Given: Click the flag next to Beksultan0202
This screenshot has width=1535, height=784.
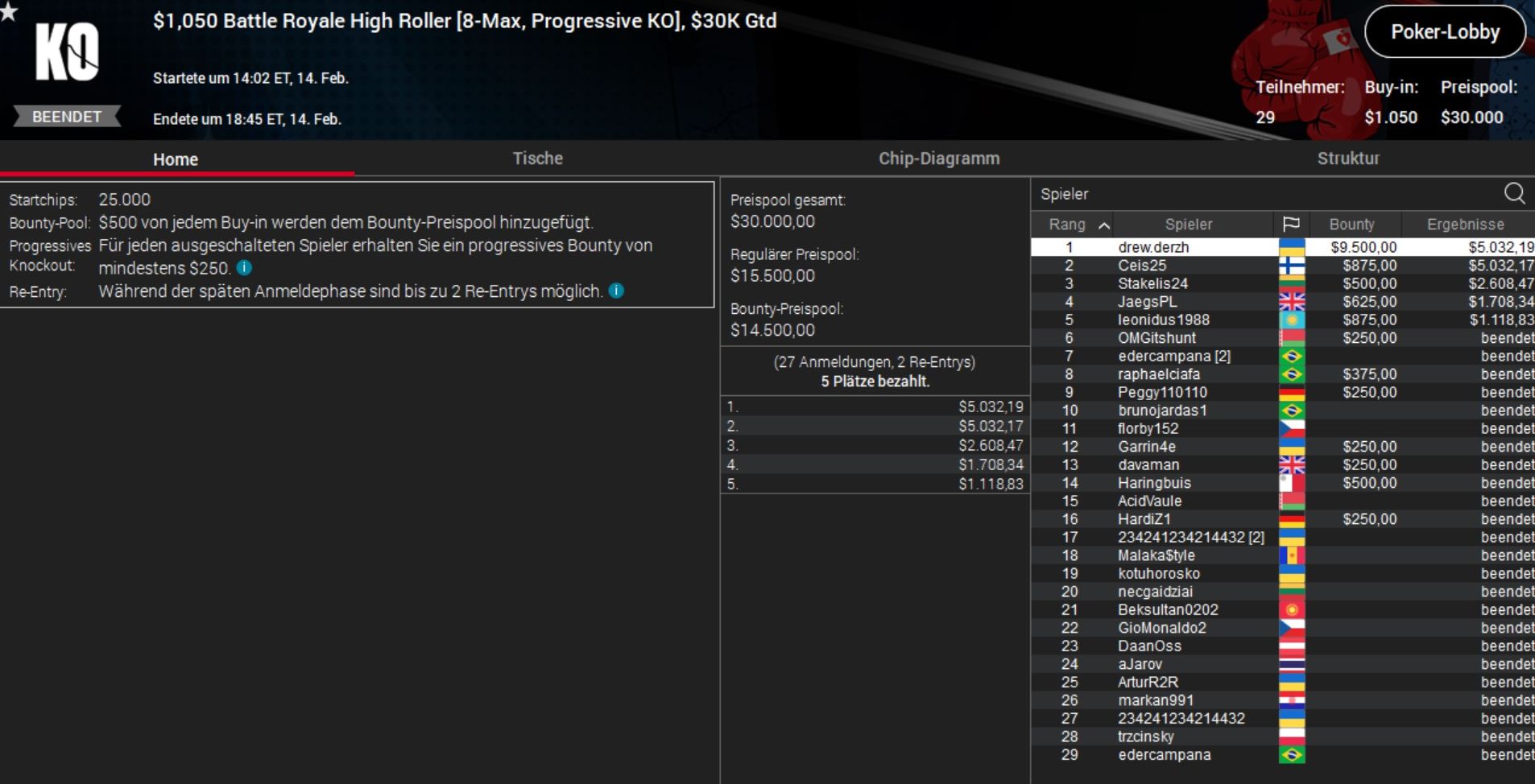Looking at the screenshot, I should [1292, 610].
